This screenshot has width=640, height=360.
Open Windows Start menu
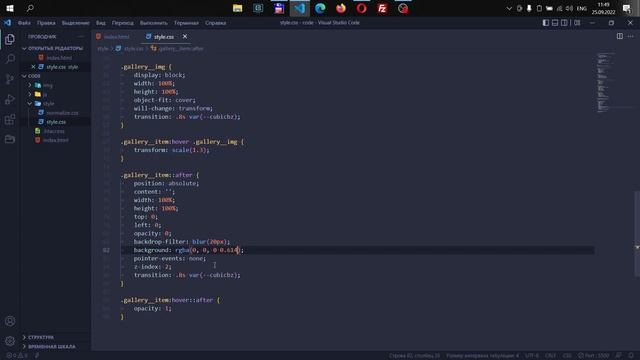coord(10,8)
